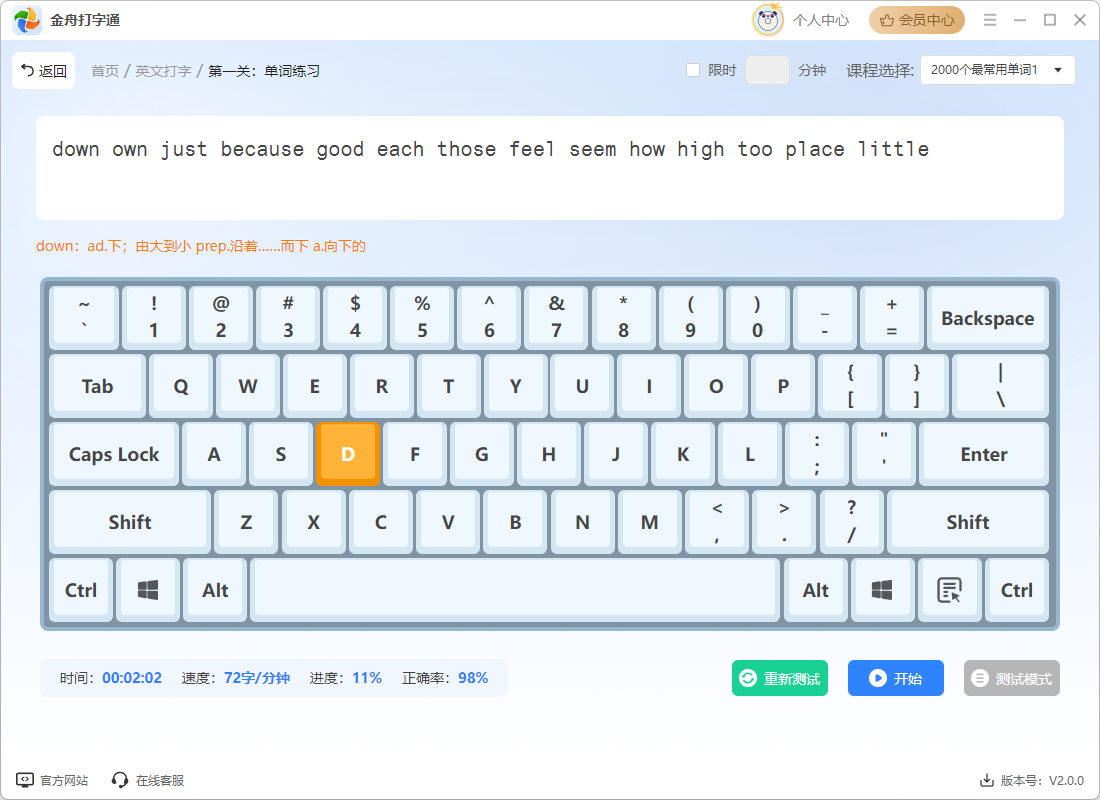Click the green 重新测试 retest button
Screen dimensions: 1100x800
point(780,678)
